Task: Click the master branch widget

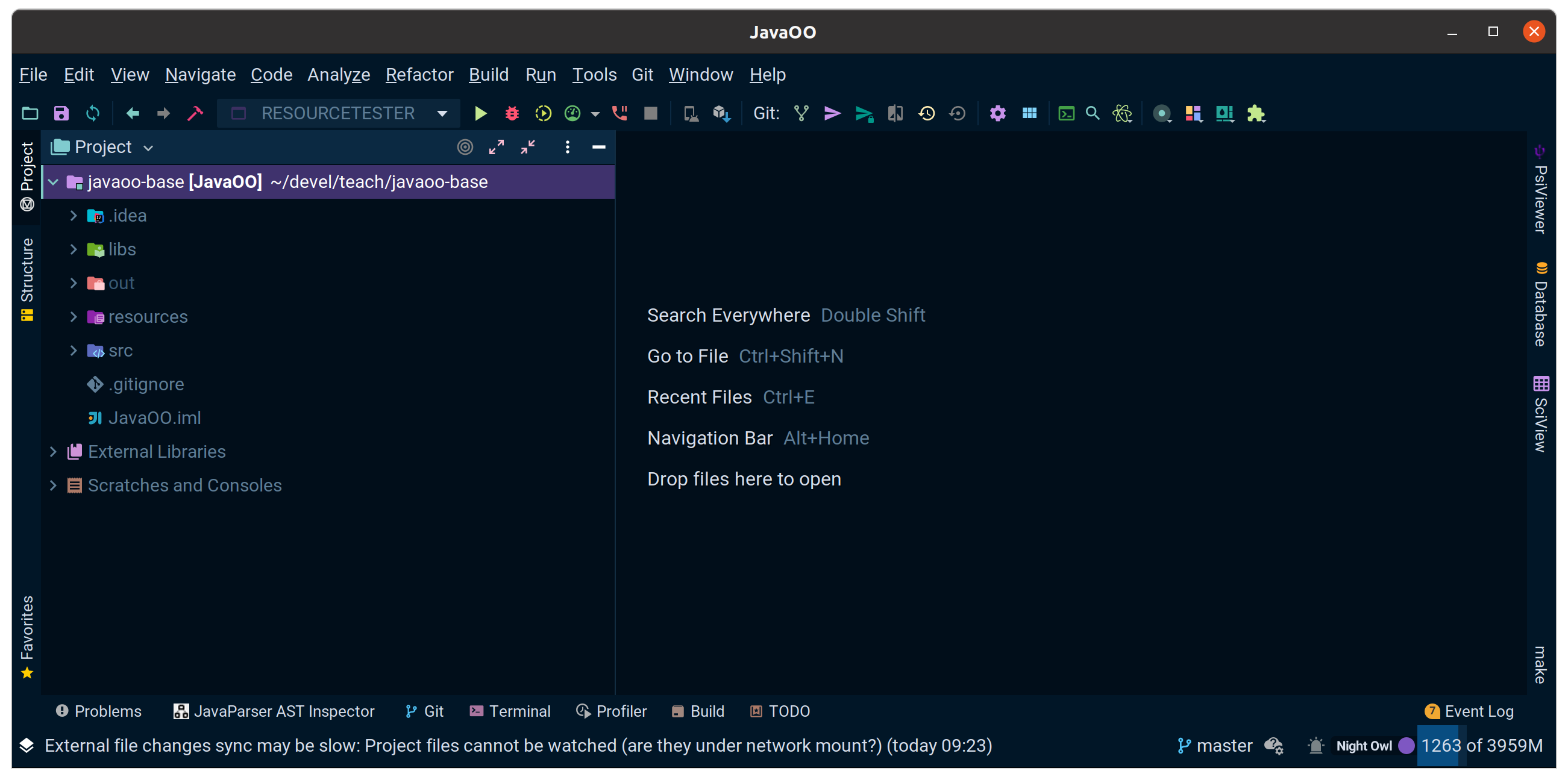Action: [1214, 746]
